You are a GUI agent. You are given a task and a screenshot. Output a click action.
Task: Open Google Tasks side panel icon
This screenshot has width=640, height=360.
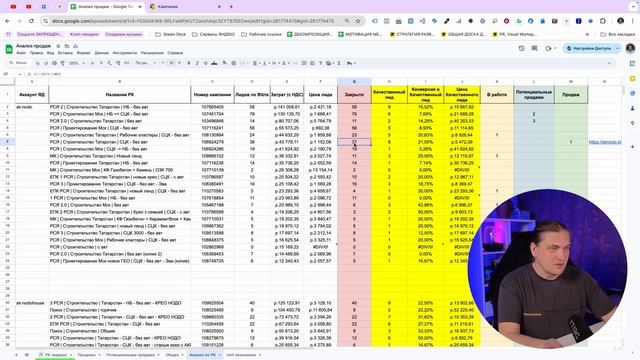(633, 93)
